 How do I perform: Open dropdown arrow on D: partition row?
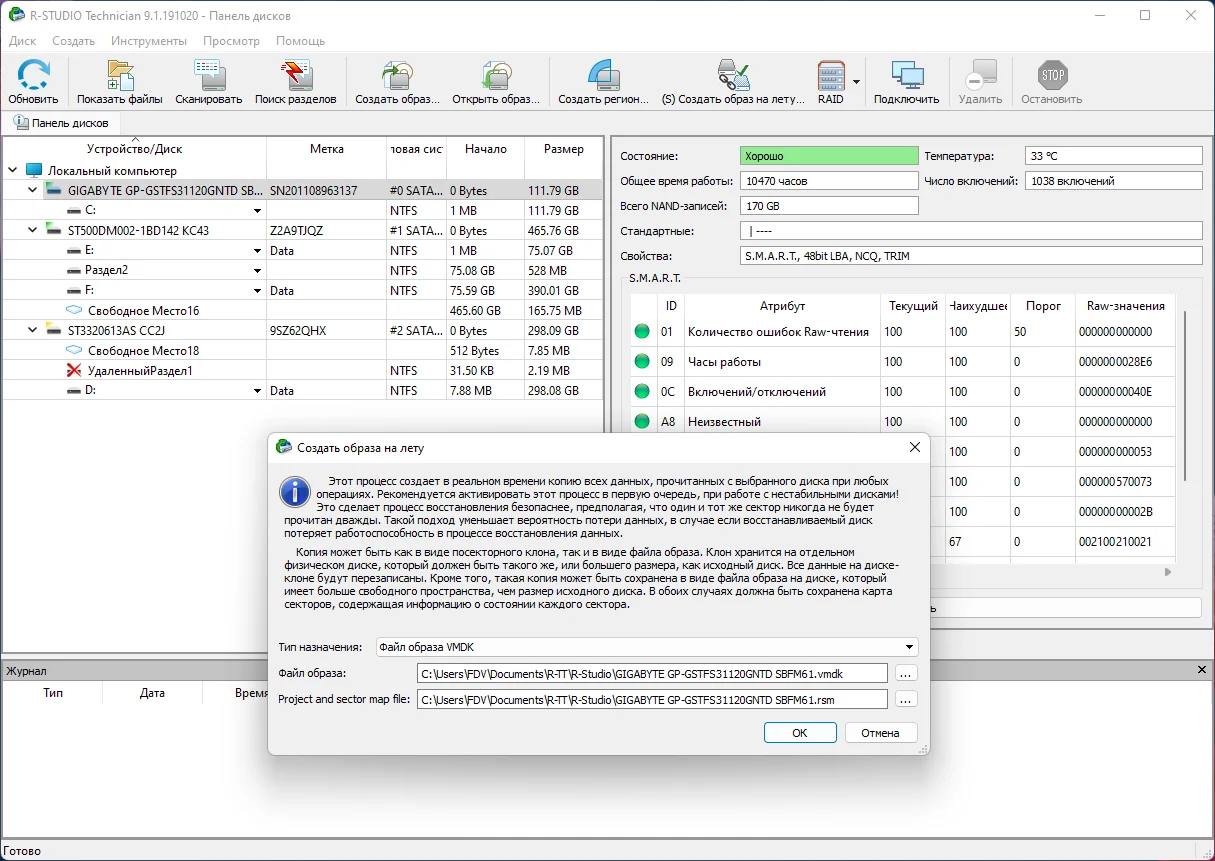(x=257, y=391)
